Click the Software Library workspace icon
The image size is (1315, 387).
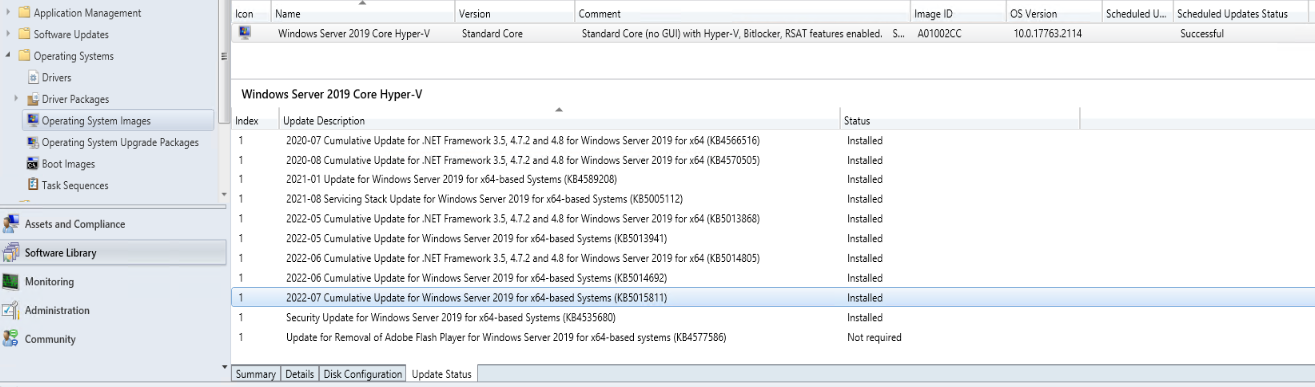pyautogui.click(x=11, y=253)
